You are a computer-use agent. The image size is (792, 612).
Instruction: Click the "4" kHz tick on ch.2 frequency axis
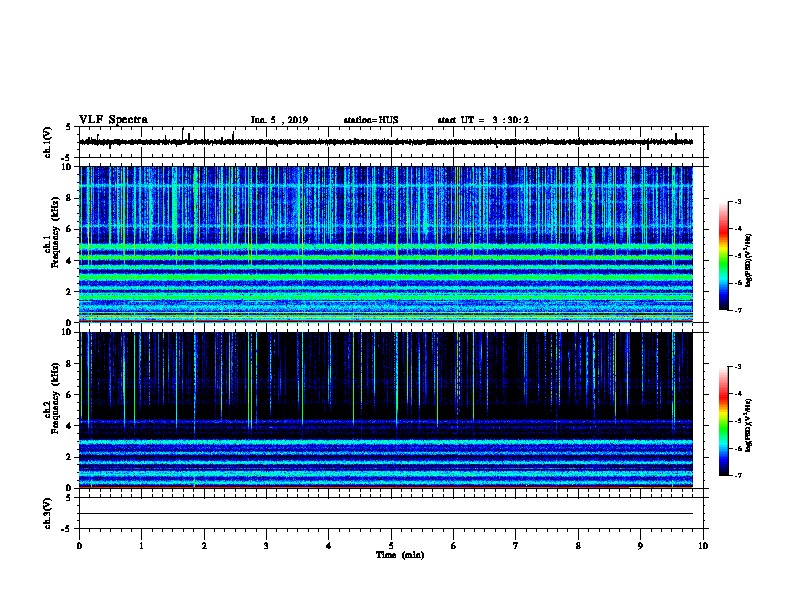(x=69, y=426)
